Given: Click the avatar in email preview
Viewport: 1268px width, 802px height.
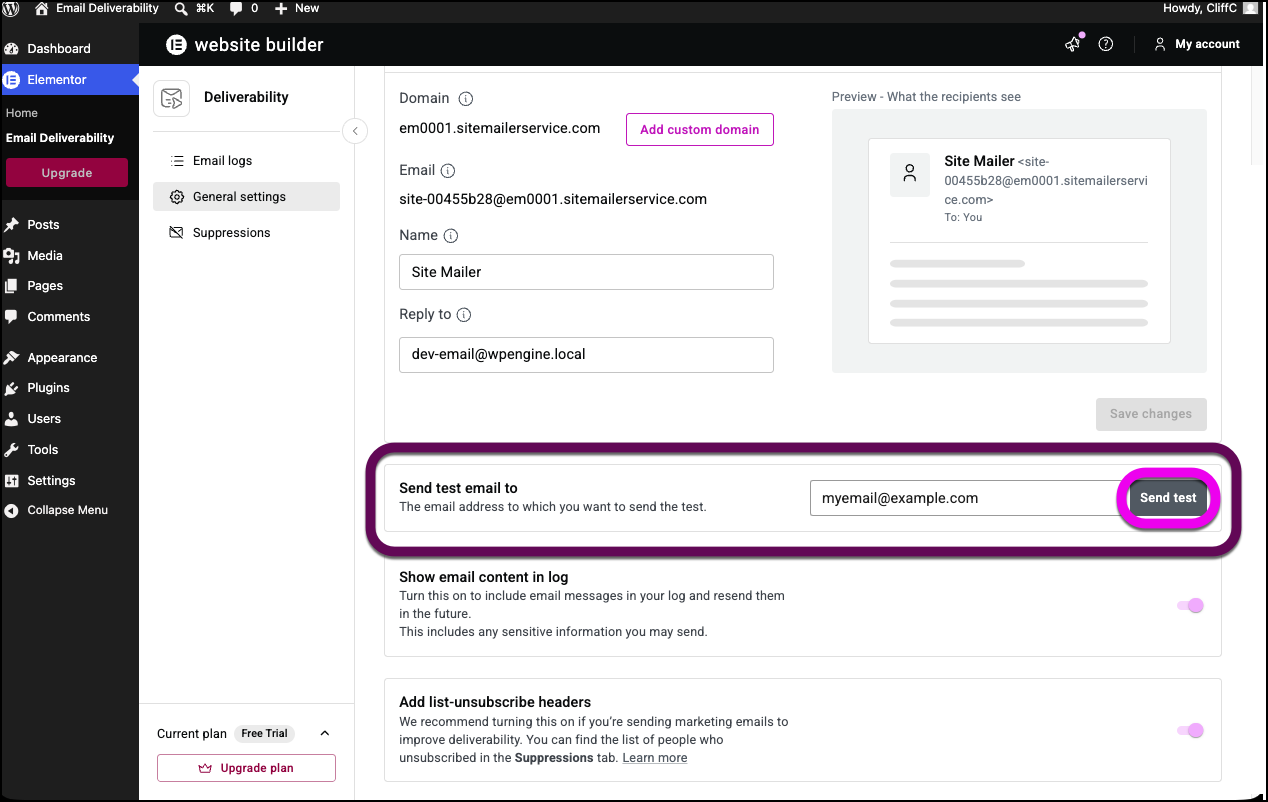Looking at the screenshot, I should pos(910,174).
